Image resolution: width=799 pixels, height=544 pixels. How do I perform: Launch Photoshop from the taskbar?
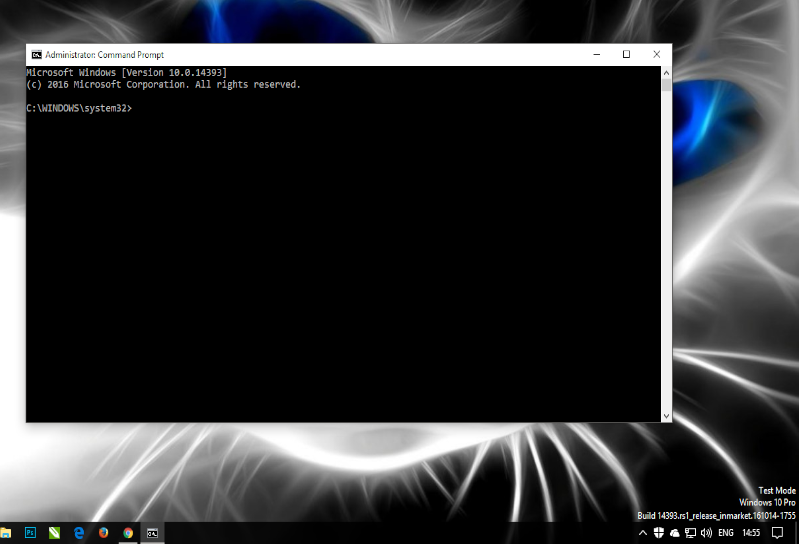[x=30, y=533]
